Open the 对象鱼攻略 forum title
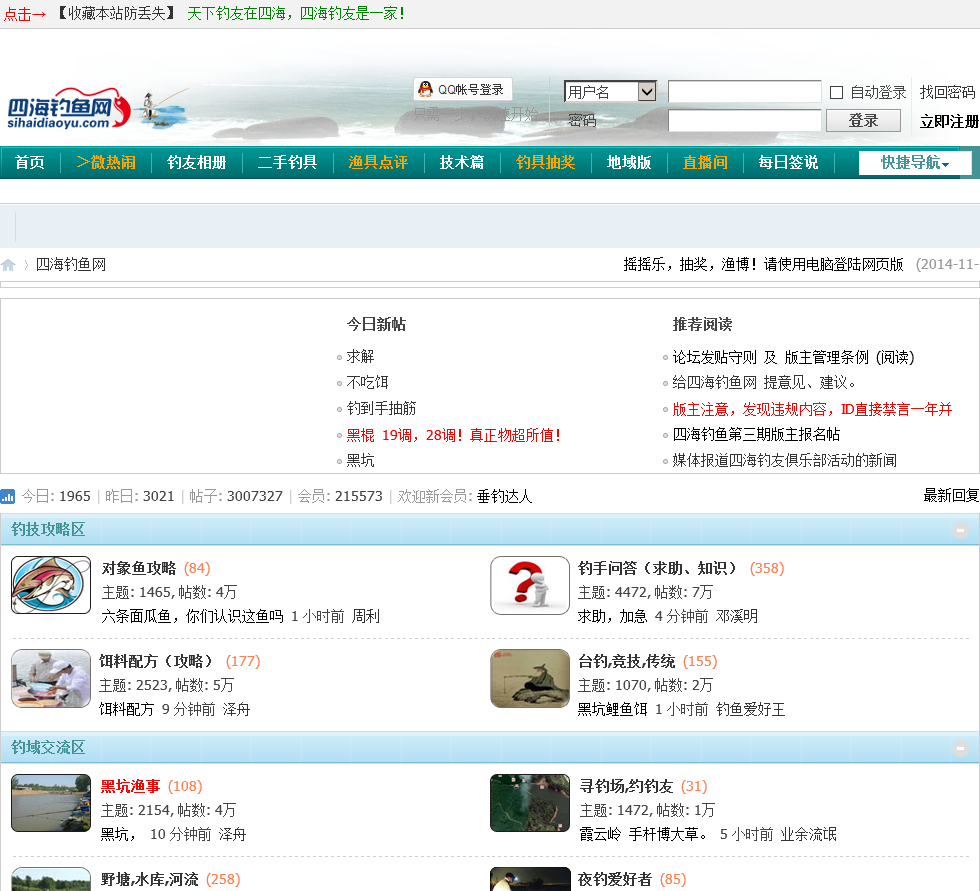This screenshot has height=891, width=980. (x=139, y=569)
